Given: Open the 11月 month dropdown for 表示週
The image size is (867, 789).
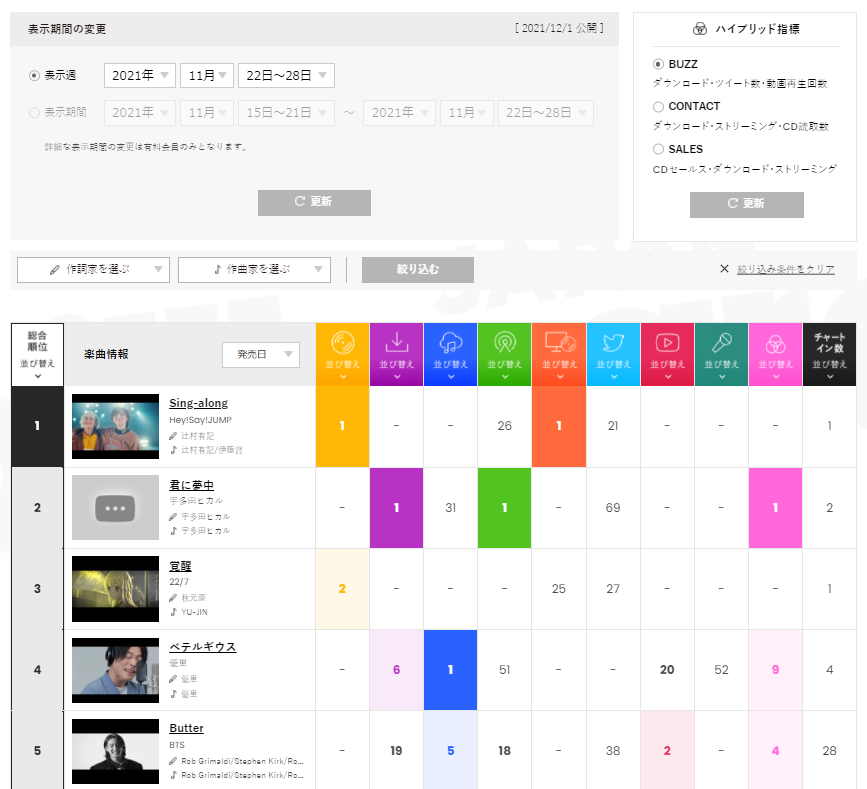Looking at the screenshot, I should point(207,76).
